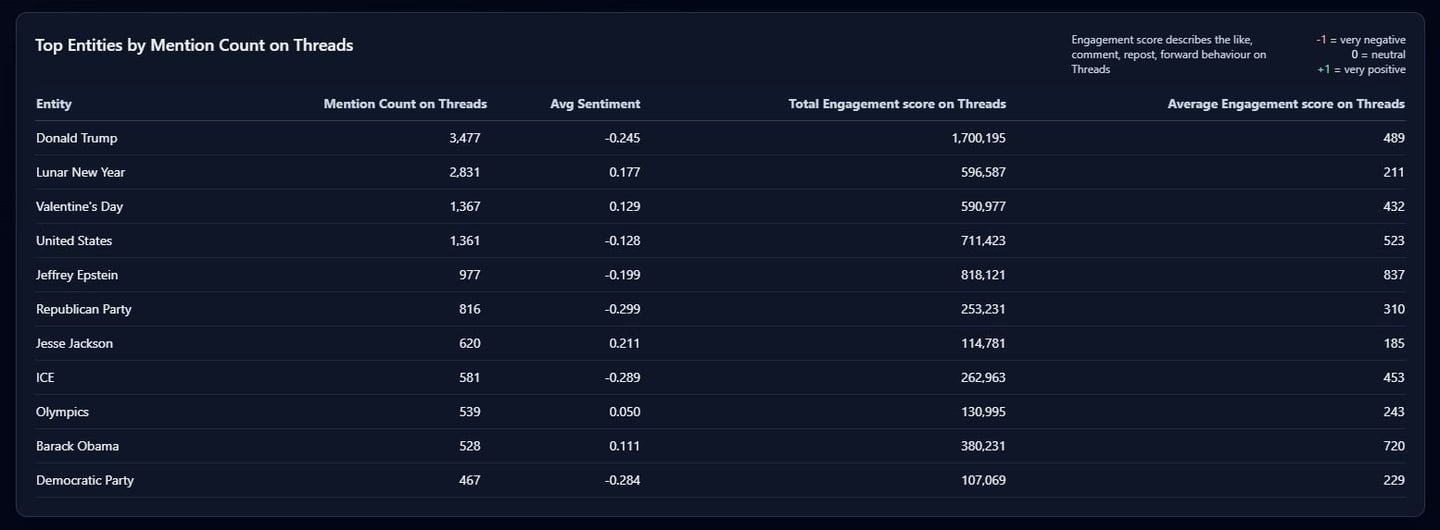Select the ICE entity row
The width and height of the screenshot is (1440, 530).
click(x=46, y=378)
